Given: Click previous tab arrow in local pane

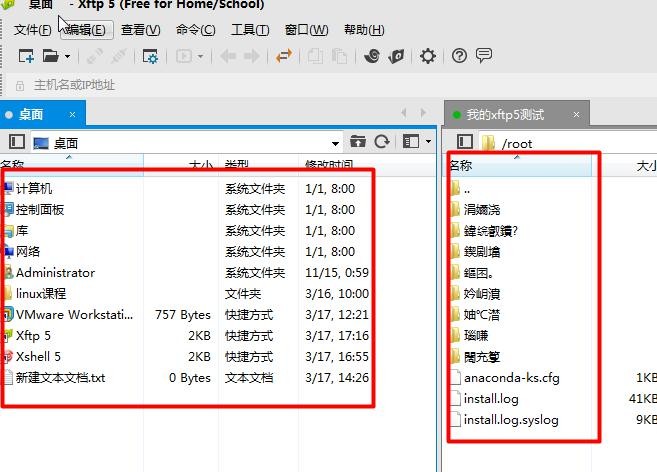Looking at the screenshot, I should [404, 112].
